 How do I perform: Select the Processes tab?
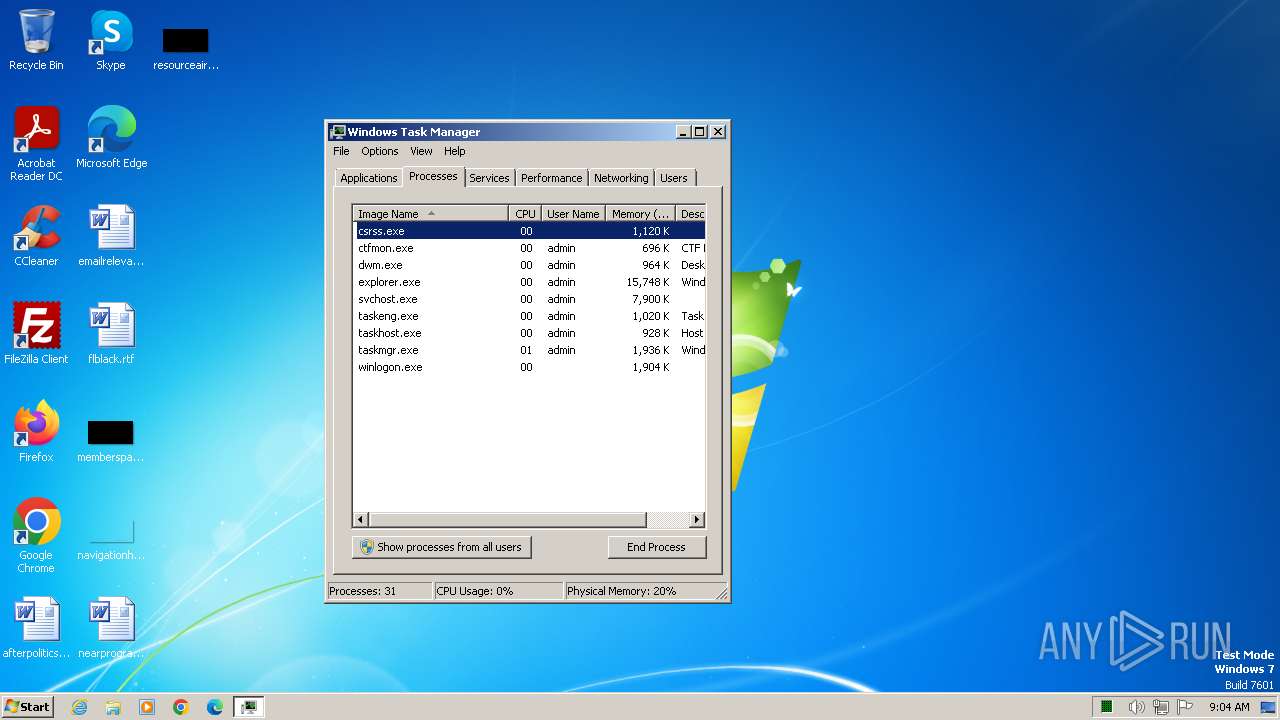(433, 176)
